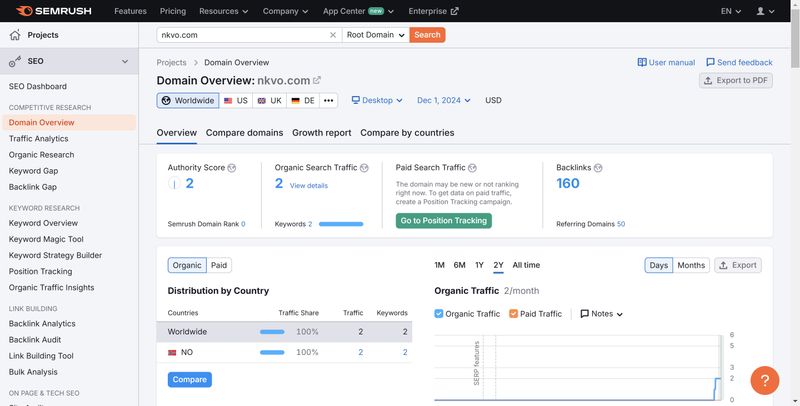Viewport: 800px width, 406px height.
Task: Click the Enterprise external link icon
Action: point(455,11)
